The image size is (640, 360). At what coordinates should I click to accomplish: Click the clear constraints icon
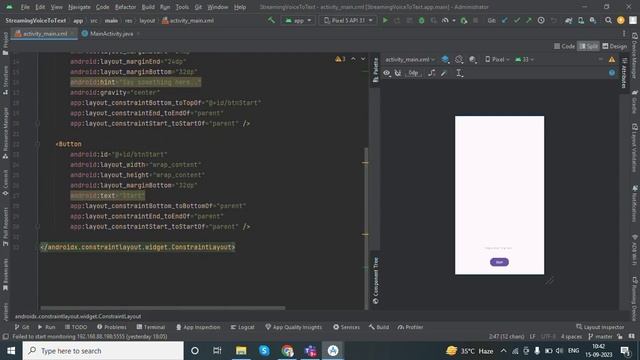coord(431,73)
